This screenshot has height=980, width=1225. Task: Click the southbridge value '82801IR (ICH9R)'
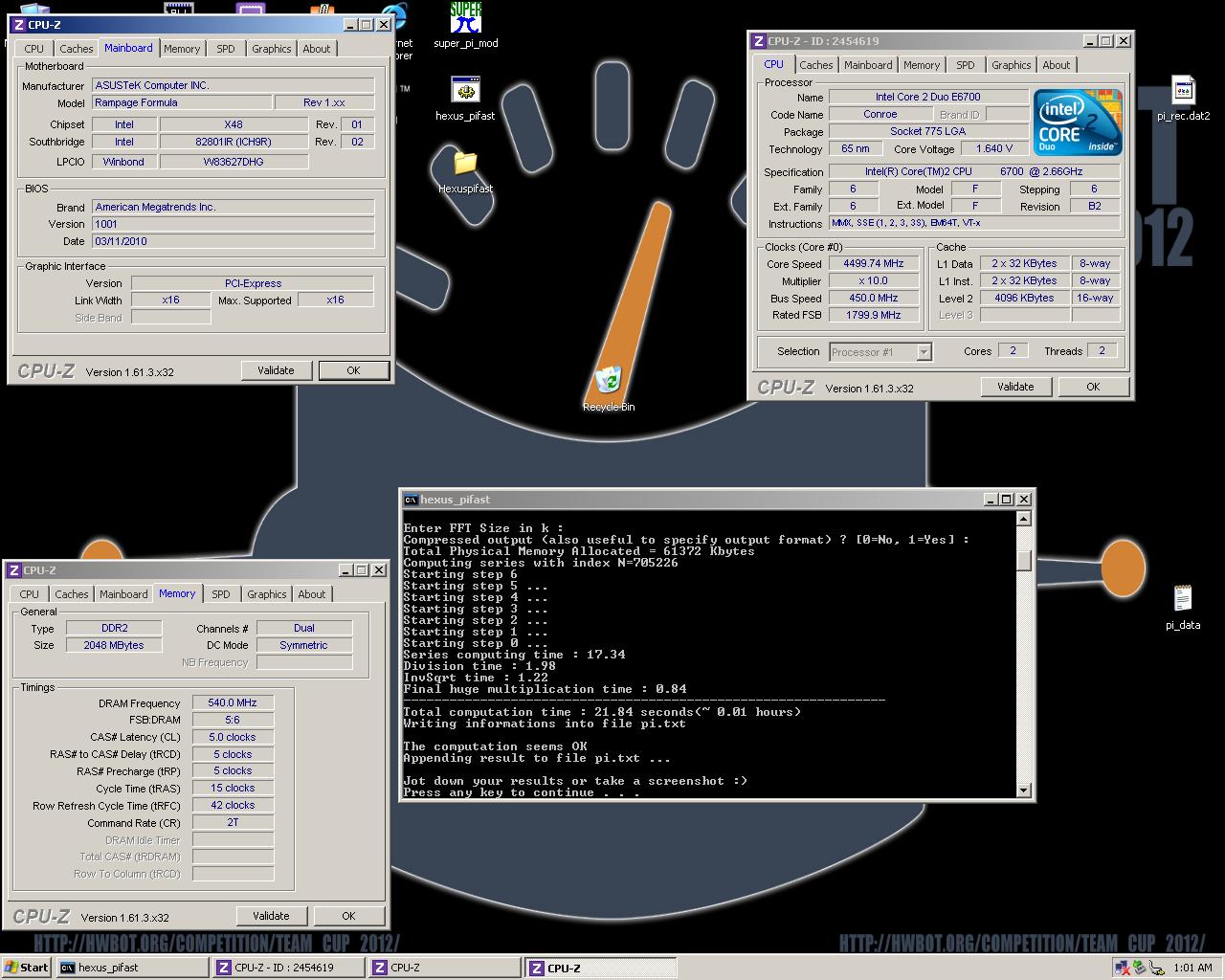point(234,142)
